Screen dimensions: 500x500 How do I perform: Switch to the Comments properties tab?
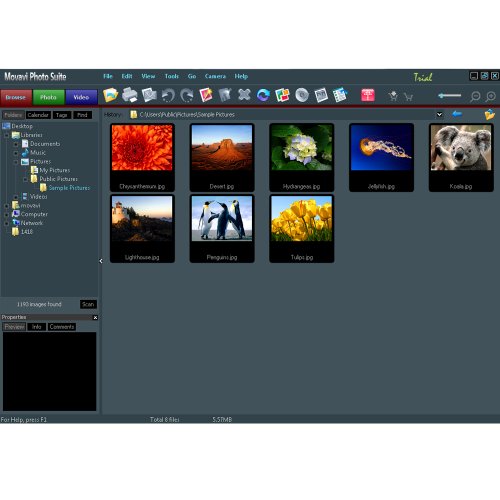(x=62, y=327)
